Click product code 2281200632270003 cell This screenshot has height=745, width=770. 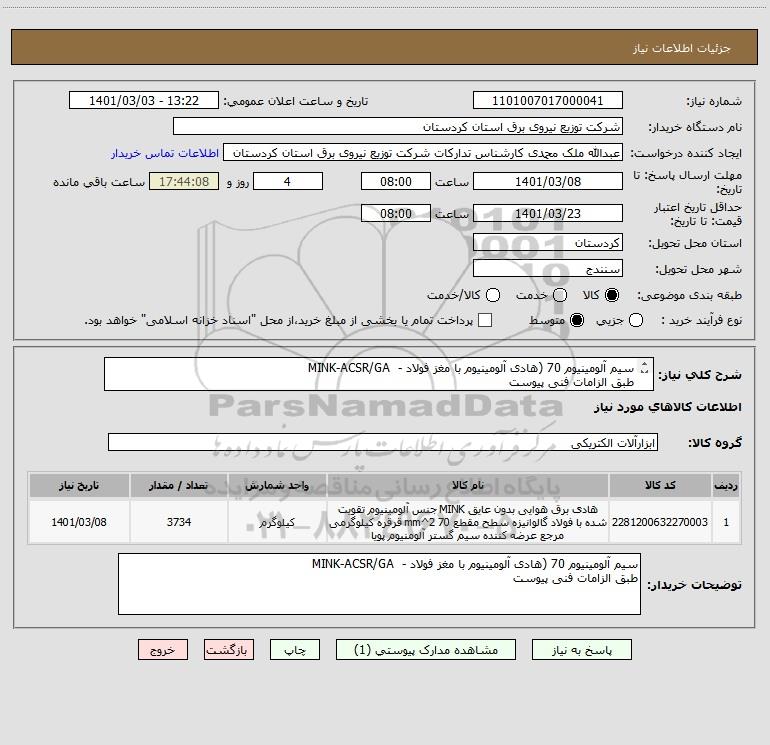coord(660,522)
